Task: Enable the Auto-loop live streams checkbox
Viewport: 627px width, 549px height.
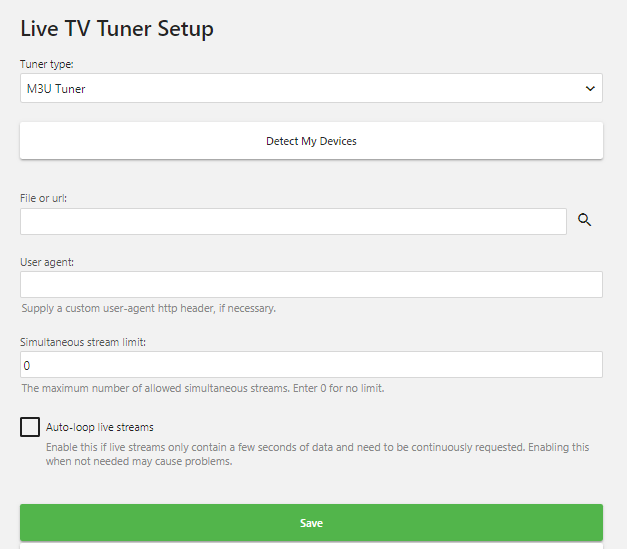Action: click(x=30, y=427)
